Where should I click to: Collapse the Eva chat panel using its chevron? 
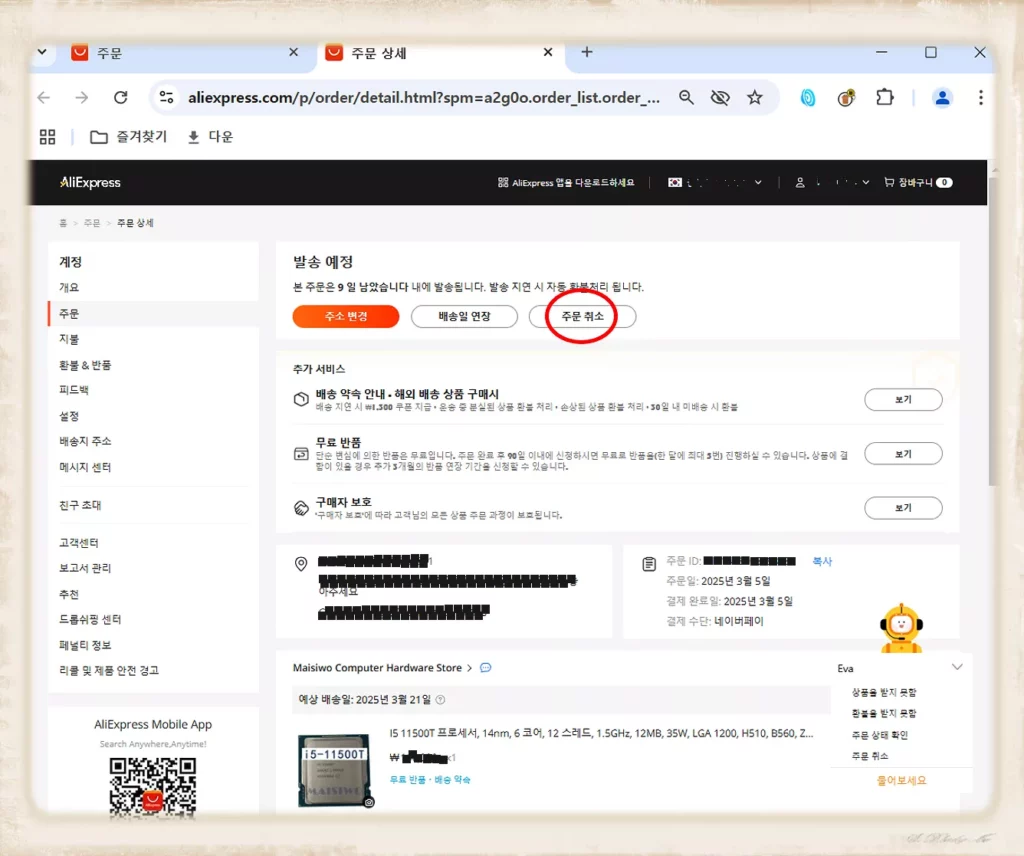point(957,667)
